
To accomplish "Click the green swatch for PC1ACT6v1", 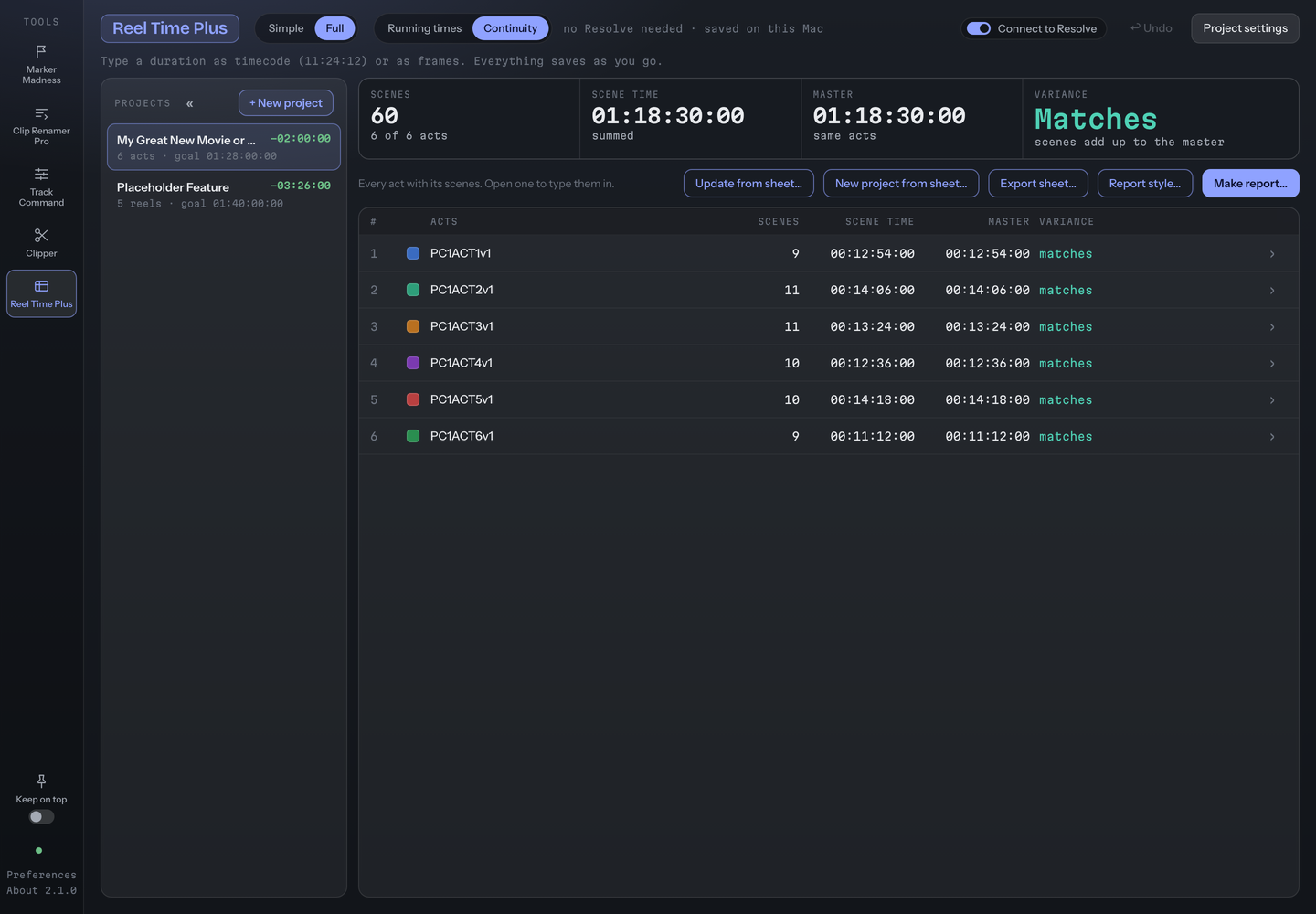I will [x=413, y=436].
